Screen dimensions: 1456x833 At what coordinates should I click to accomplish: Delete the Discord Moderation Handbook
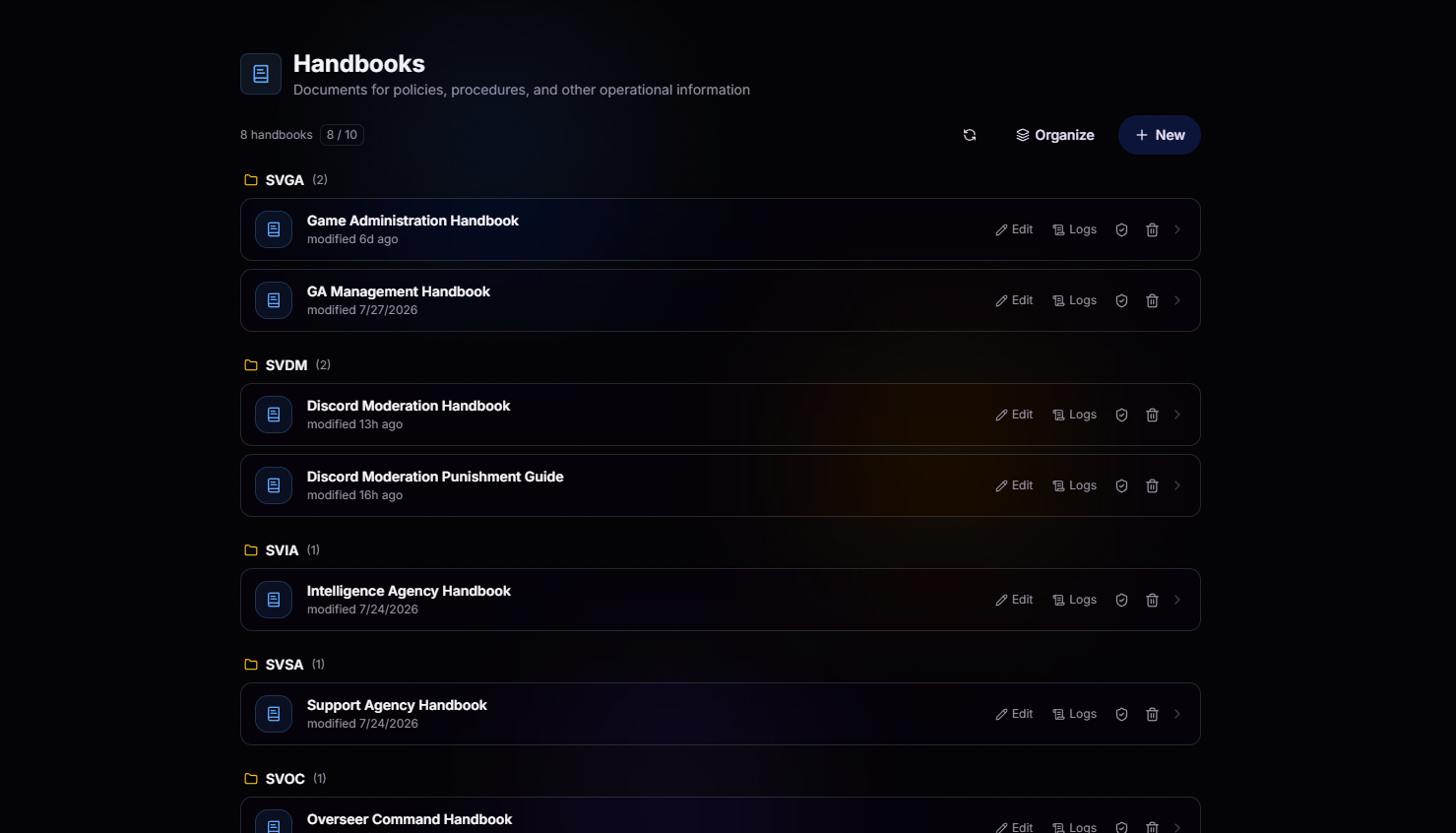pyautogui.click(x=1152, y=415)
